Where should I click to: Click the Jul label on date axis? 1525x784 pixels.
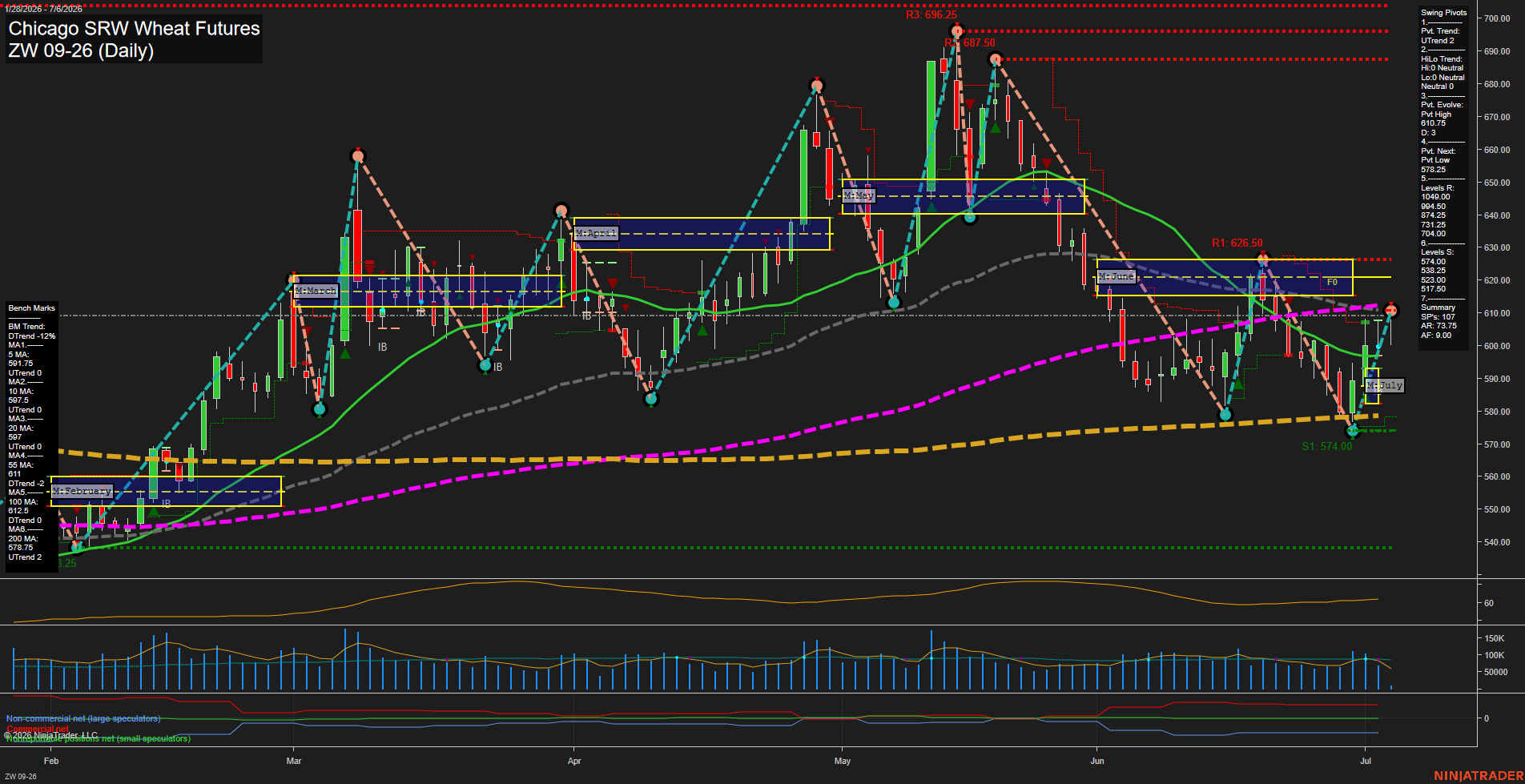[x=1366, y=761]
